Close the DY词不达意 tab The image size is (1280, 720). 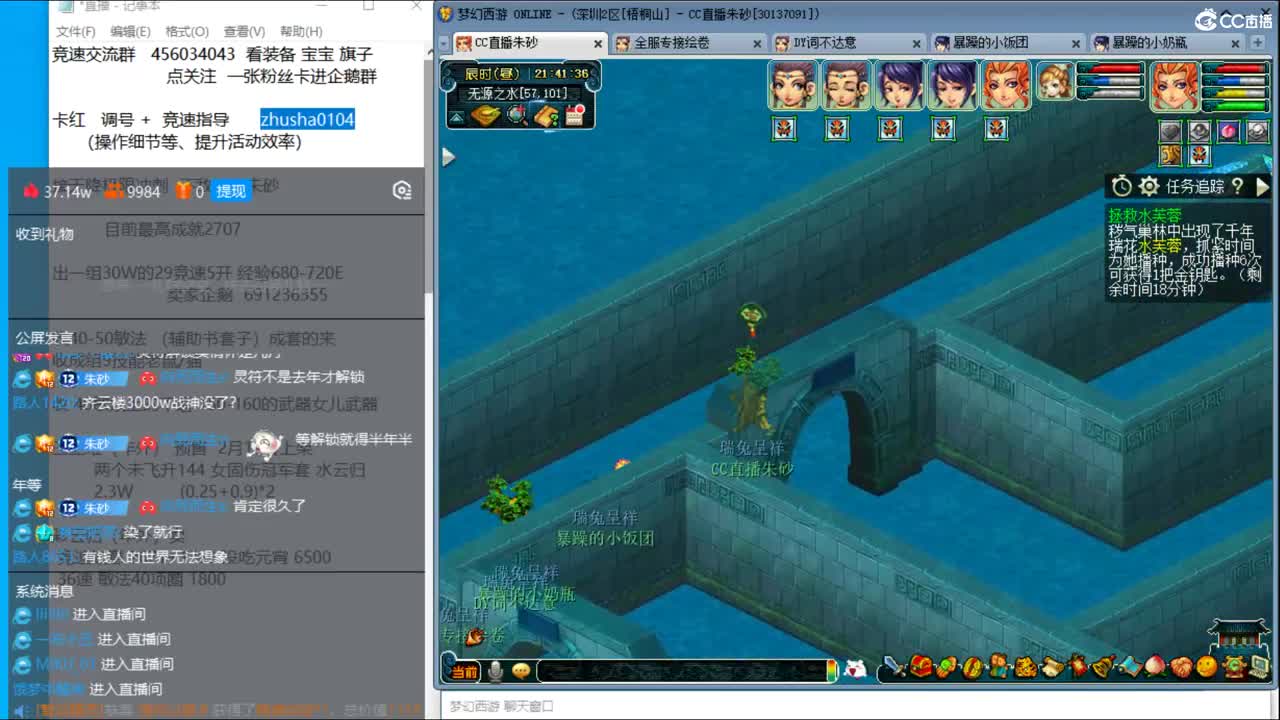917,44
